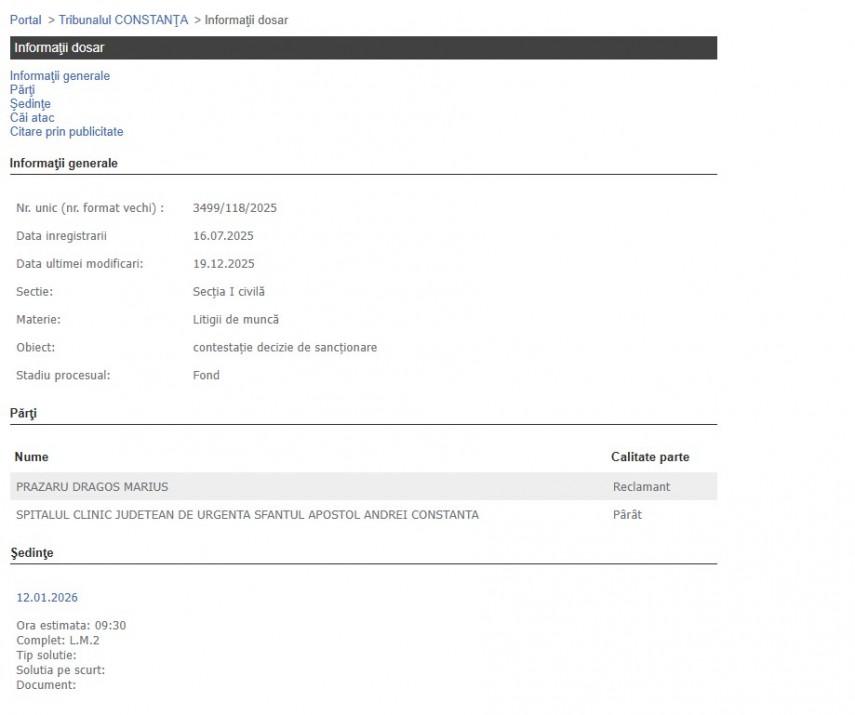The height and width of the screenshot is (715, 855).
Task: Go to Ședințe using the navigation link
Action: click(30, 104)
